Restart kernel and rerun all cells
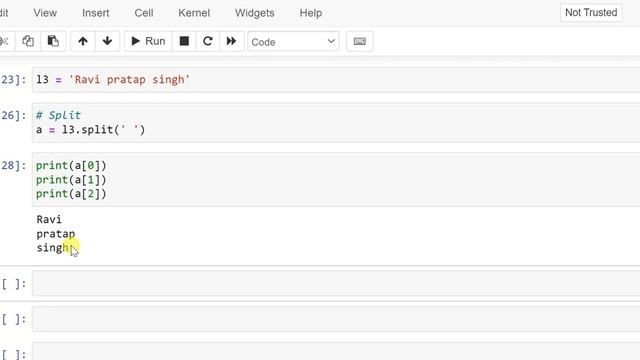This screenshot has width=640, height=360. point(231,41)
